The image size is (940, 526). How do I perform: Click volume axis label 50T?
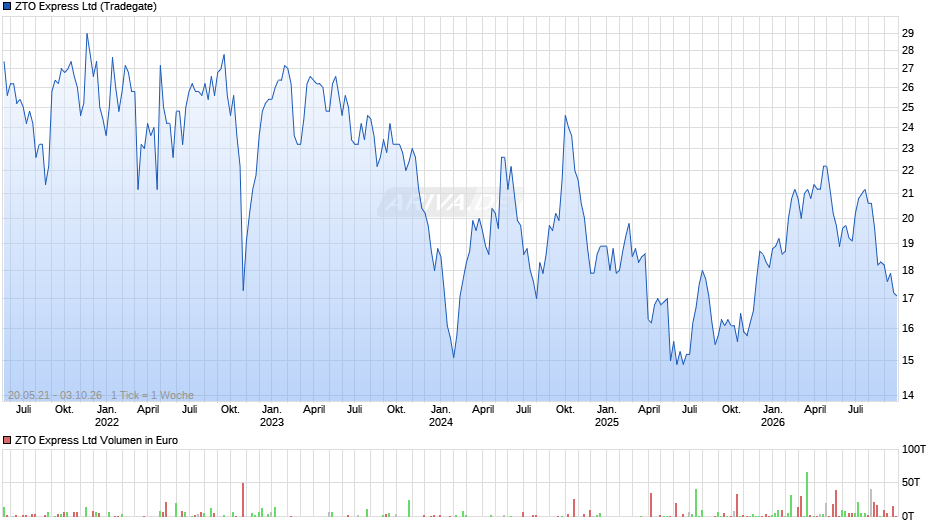click(911, 482)
